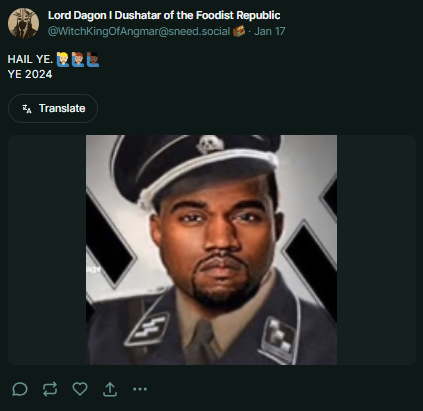Click the translate glyph inside the Translate button

coord(27,108)
